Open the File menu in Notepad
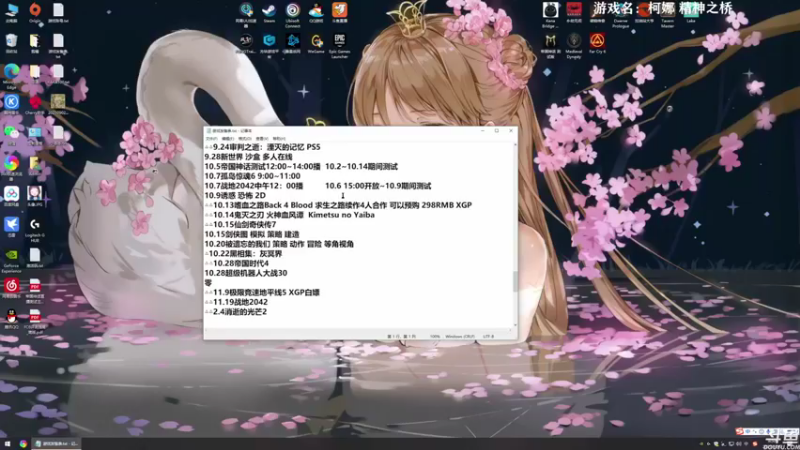800x450 pixels. point(211,139)
